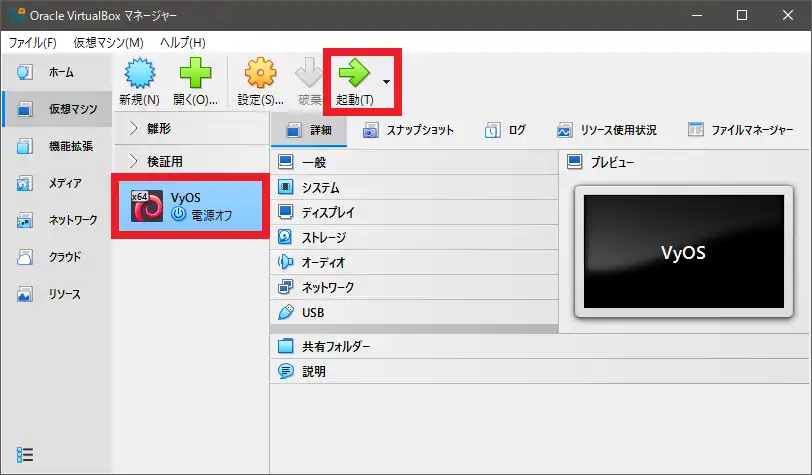812x475 pixels.
Task: Switch to the ファイルマネージャー tab
Action: pyautogui.click(x=741, y=130)
